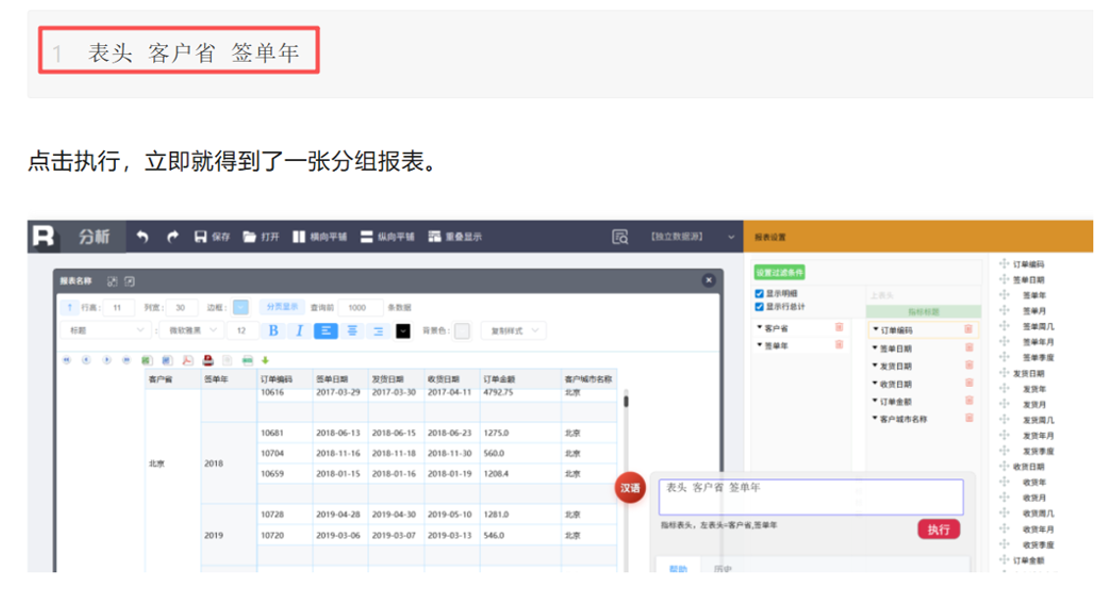The height and width of the screenshot is (589, 1116).
Task: Toggle the 分页显示 pagination option
Action: coord(281,308)
